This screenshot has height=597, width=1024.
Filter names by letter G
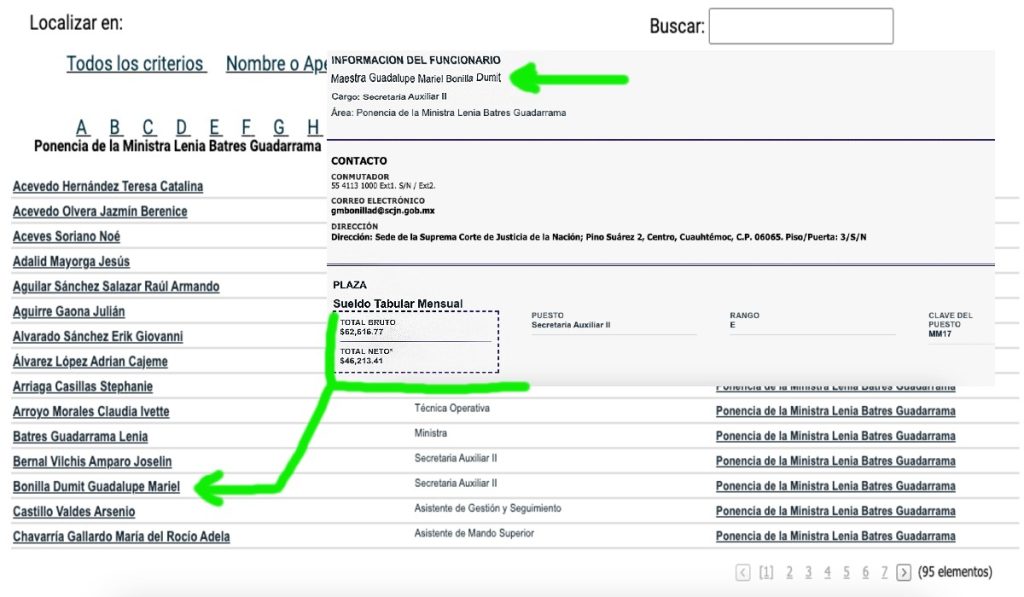click(x=280, y=127)
